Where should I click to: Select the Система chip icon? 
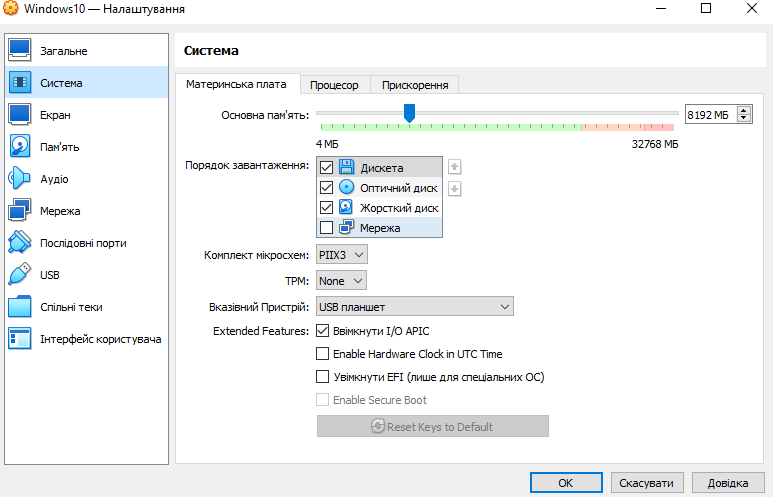click(20, 82)
